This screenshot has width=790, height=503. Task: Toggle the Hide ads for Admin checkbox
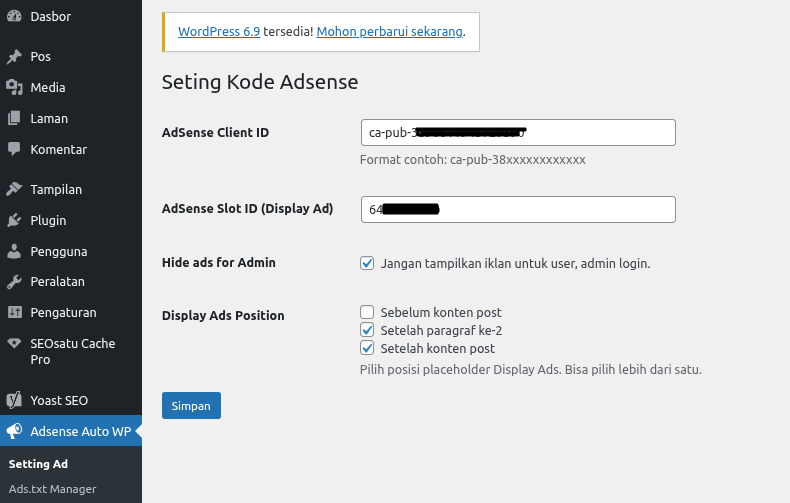[367, 263]
